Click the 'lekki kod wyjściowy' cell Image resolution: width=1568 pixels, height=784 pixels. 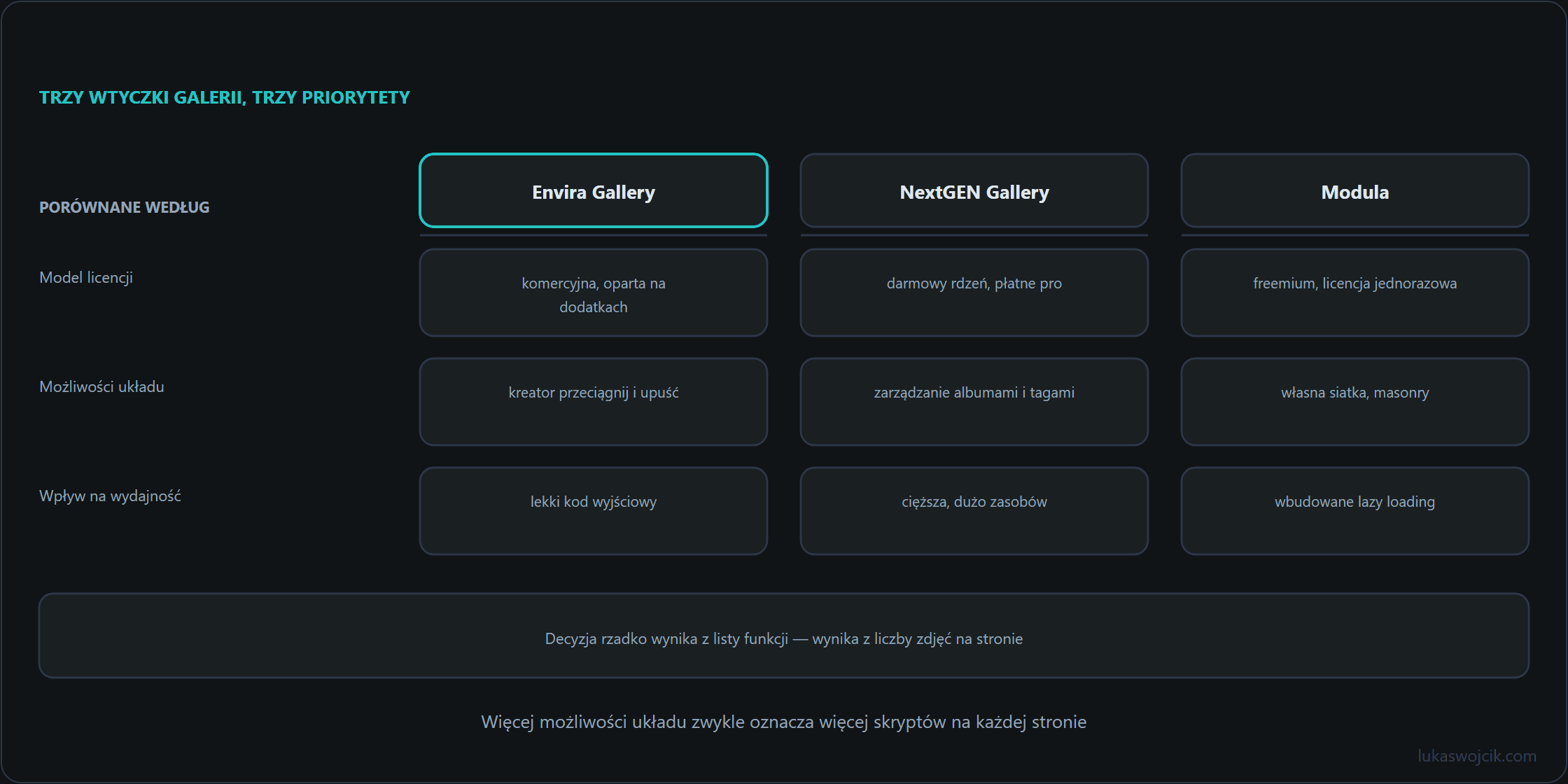point(594,511)
